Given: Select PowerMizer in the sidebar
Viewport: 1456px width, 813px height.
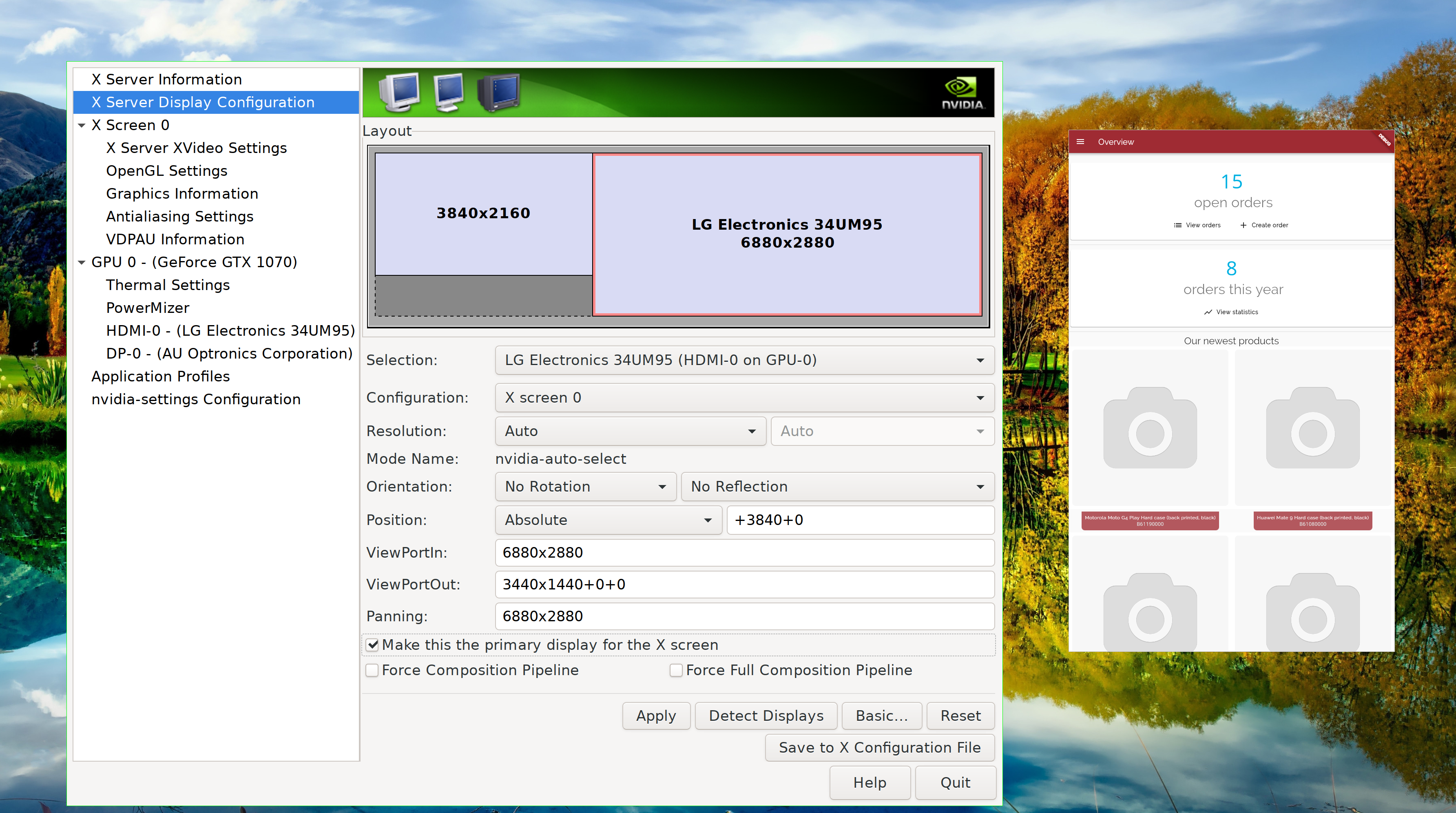Looking at the screenshot, I should [x=148, y=308].
